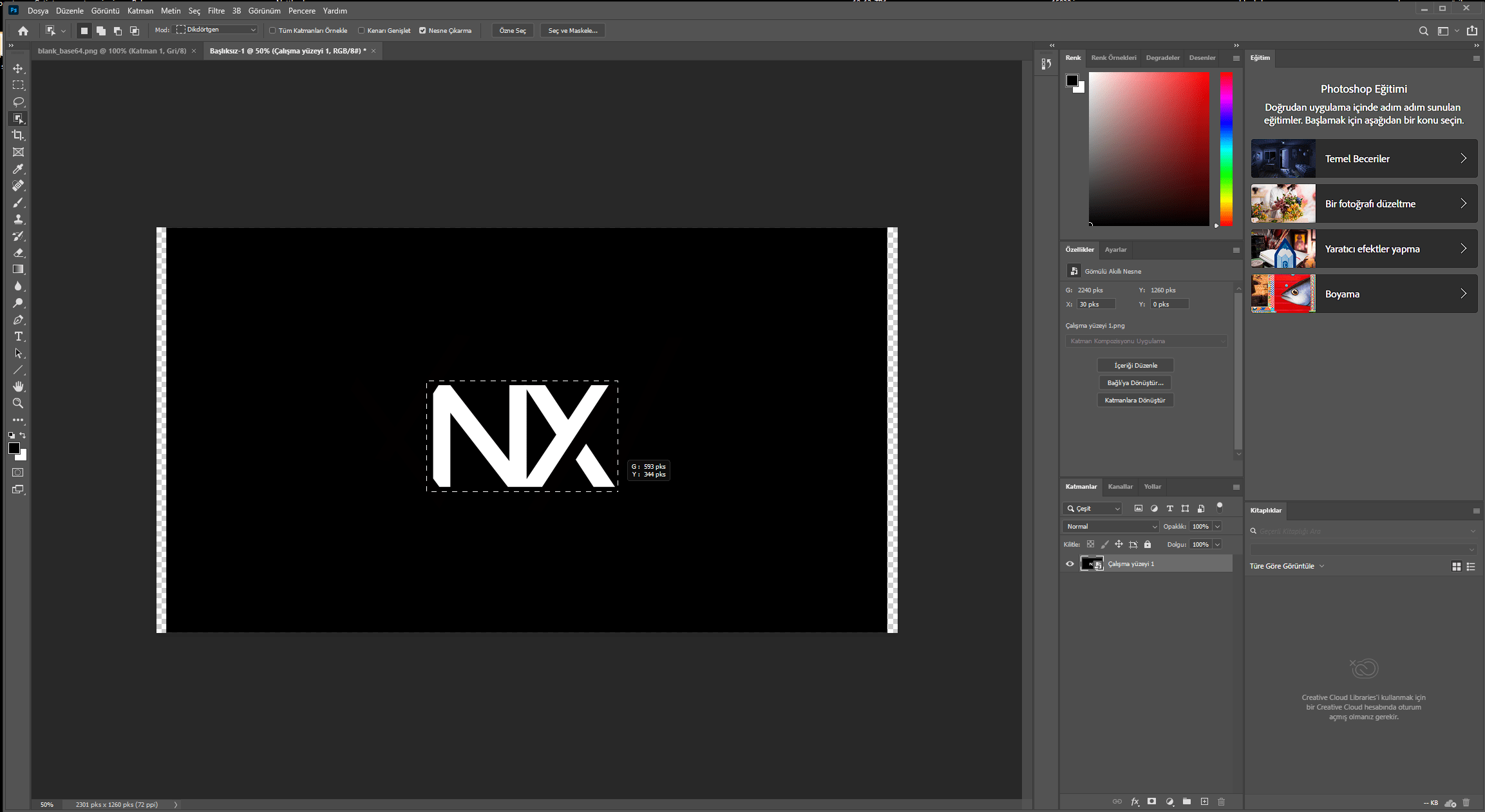This screenshot has height=812, width=1485.
Task: Enable the Kenarı Genişlet checkbox
Action: coord(361,30)
